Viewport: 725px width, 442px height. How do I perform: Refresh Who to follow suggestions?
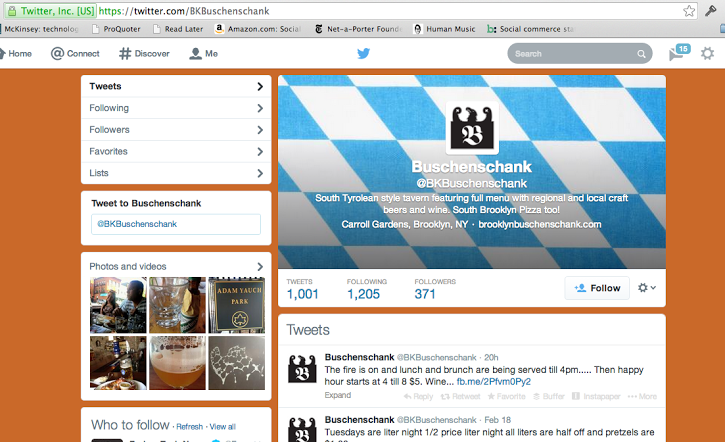(x=190, y=427)
